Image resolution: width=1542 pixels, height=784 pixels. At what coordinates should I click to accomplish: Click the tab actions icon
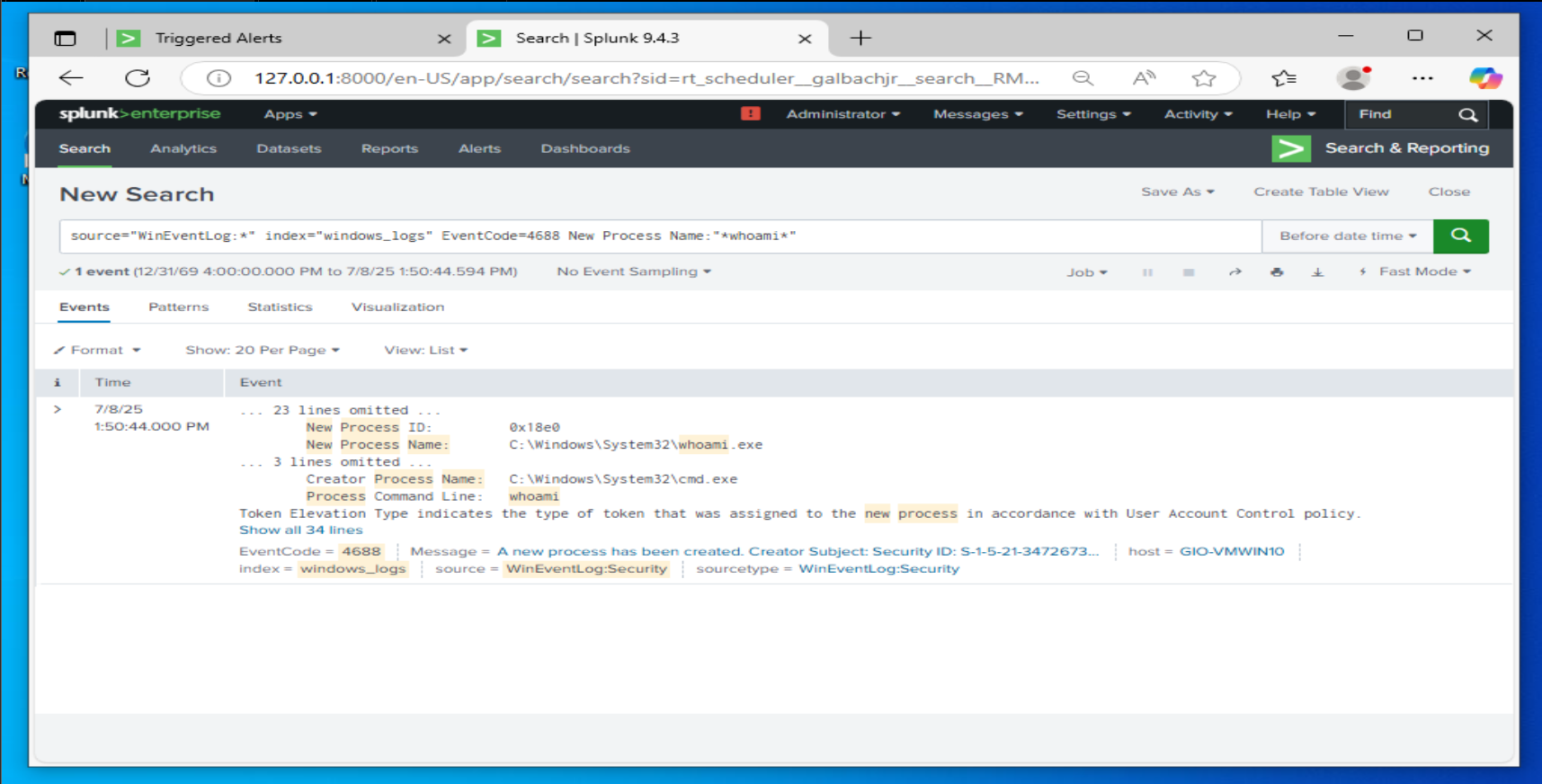(65, 38)
